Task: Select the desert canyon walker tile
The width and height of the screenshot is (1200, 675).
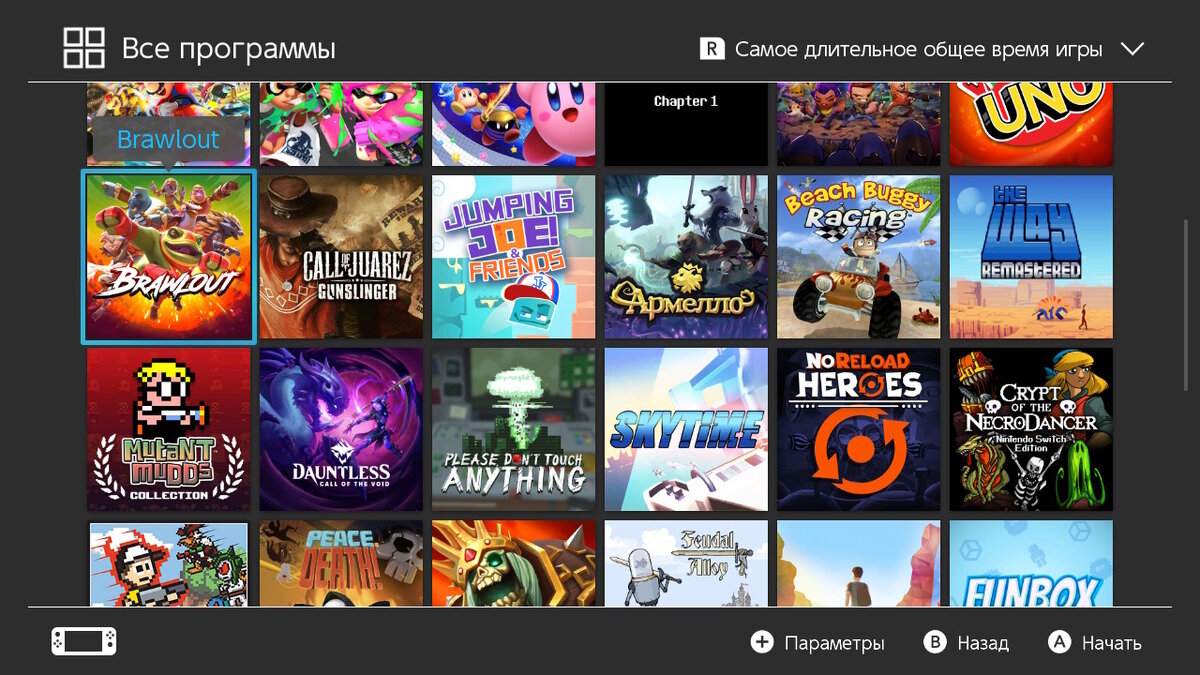Action: point(859,563)
